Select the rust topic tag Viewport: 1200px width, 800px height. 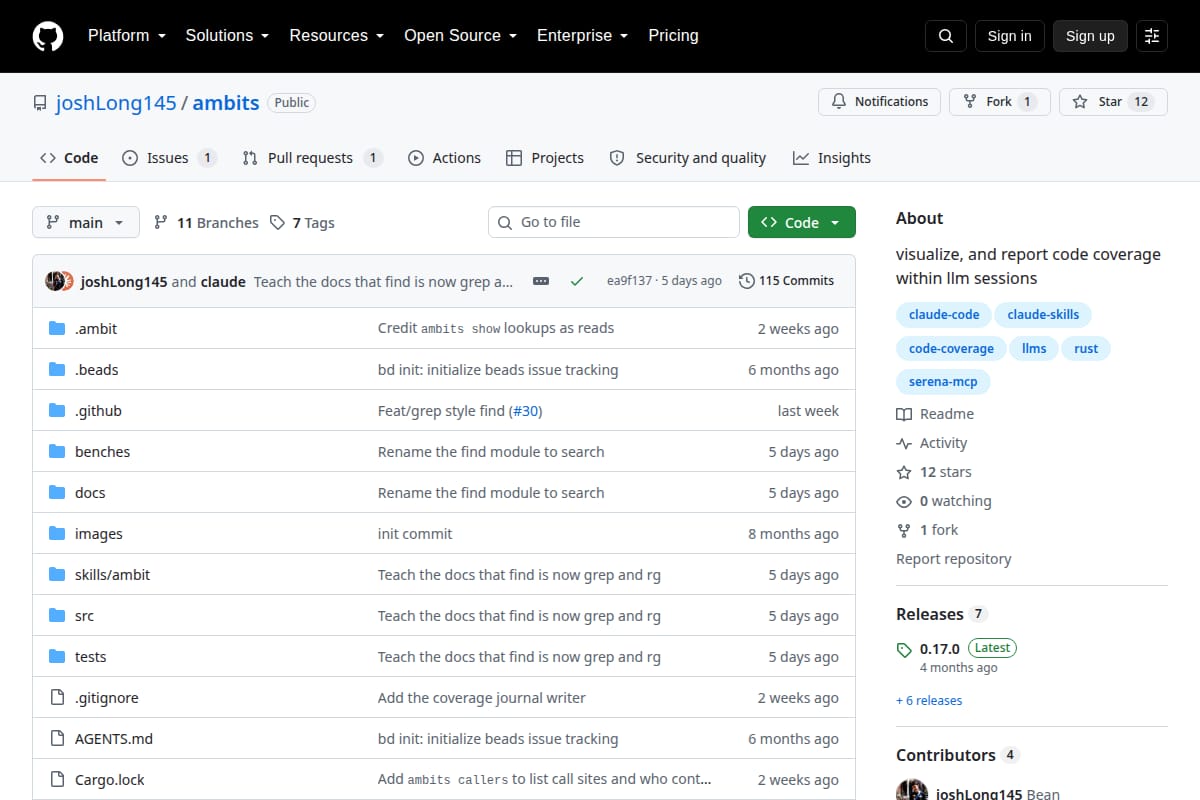point(1086,349)
